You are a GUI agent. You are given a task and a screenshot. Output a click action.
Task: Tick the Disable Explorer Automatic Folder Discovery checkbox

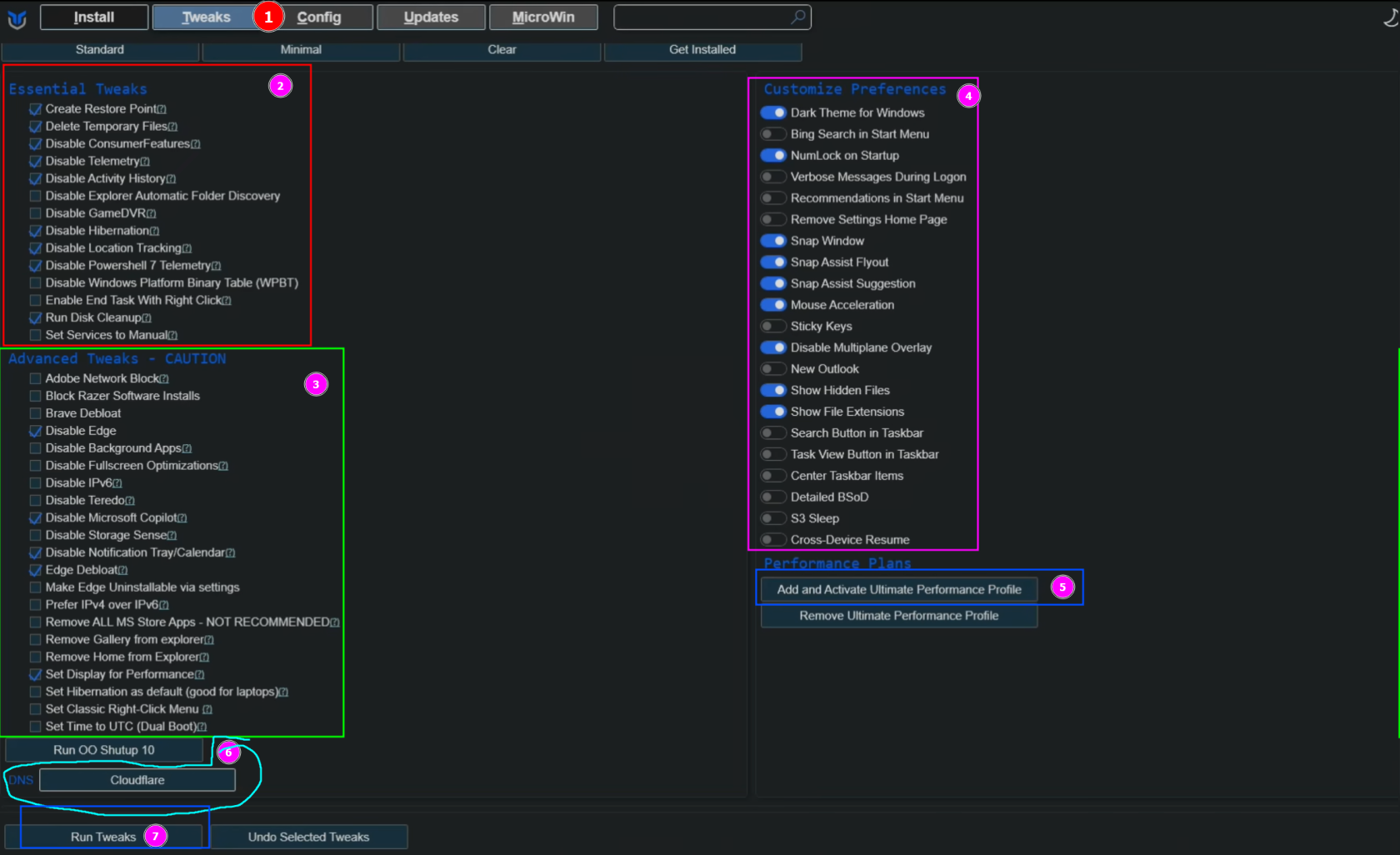35,196
